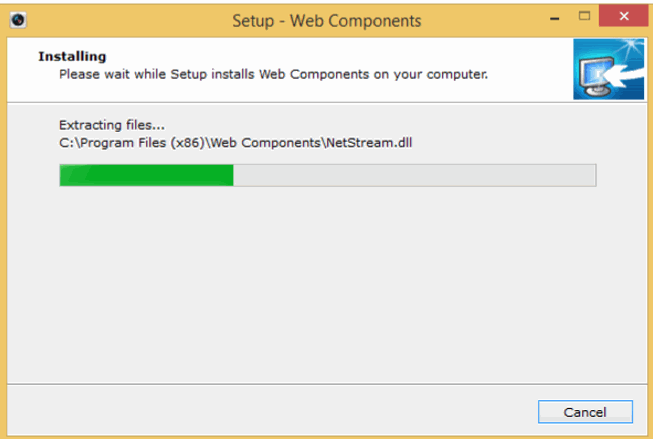Click the NetStream.dll file path text
This screenshot has height=439, width=653.
(x=235, y=142)
